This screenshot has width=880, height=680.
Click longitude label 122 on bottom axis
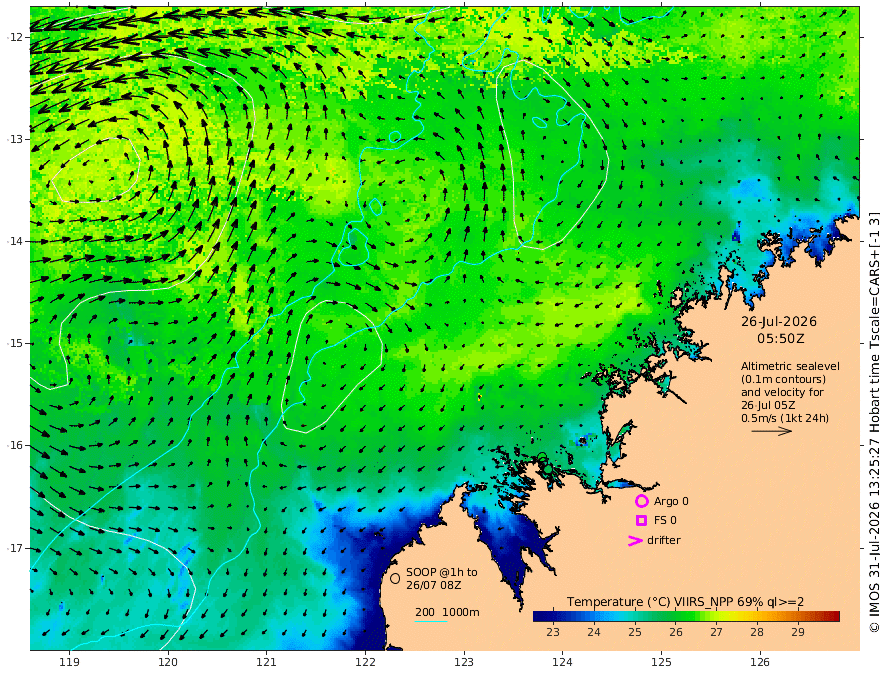pyautogui.click(x=365, y=663)
